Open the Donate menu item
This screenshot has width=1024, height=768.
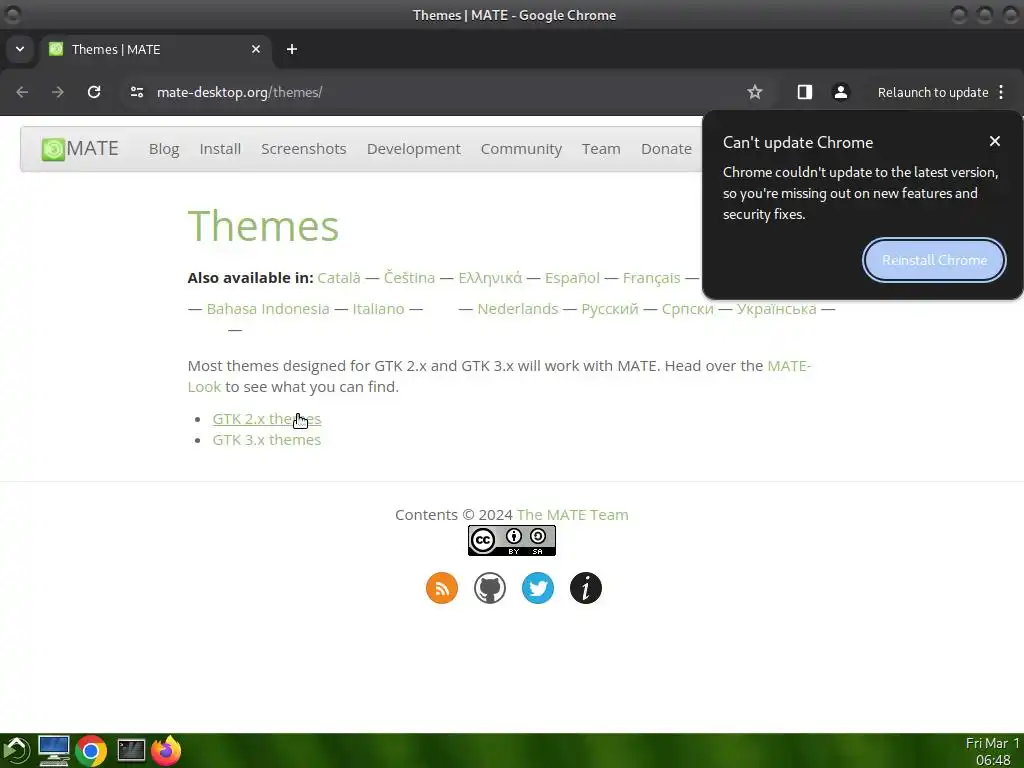[x=666, y=149]
